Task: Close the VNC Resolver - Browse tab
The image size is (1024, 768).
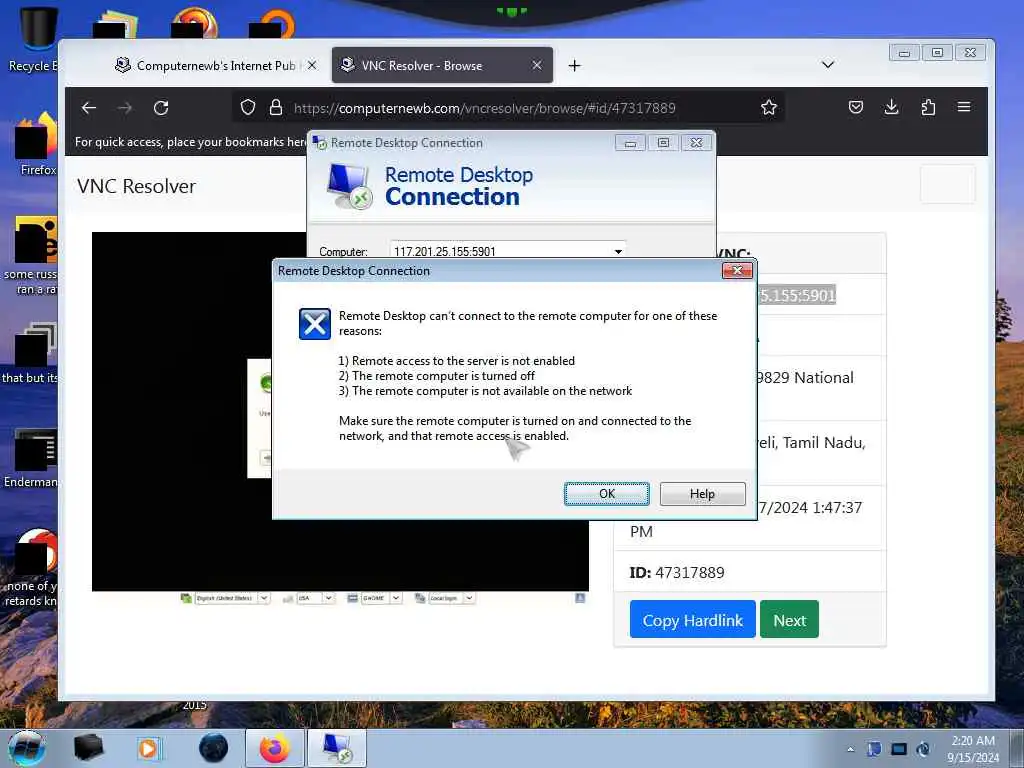Action: [x=536, y=65]
